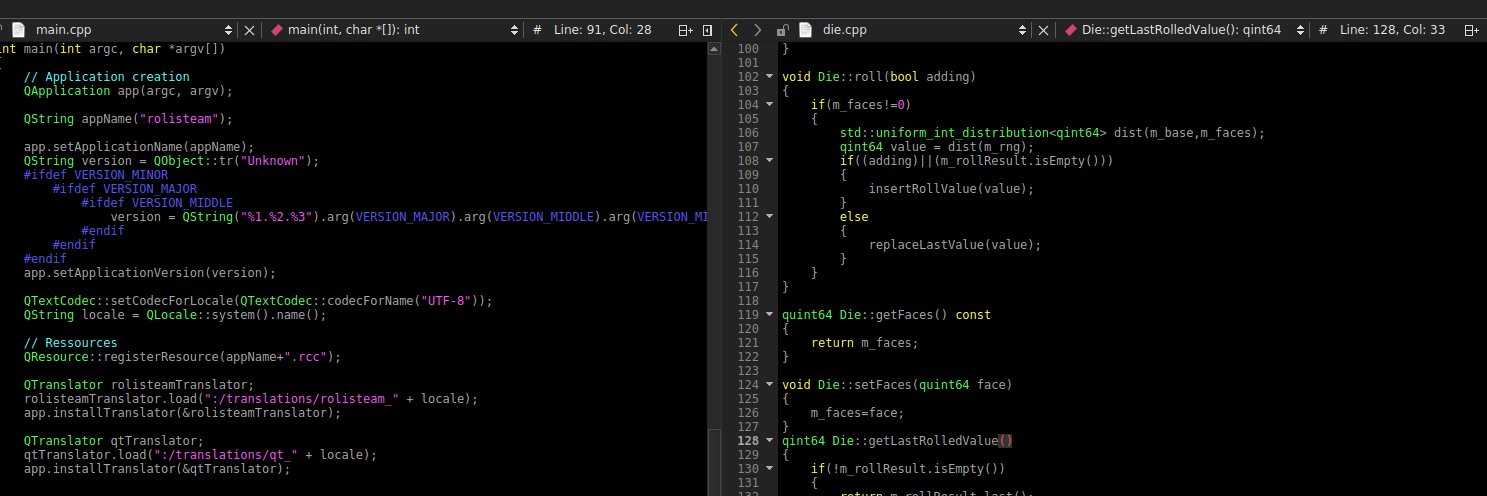Click on std::uniform_int_distribution line

click(x=1053, y=133)
